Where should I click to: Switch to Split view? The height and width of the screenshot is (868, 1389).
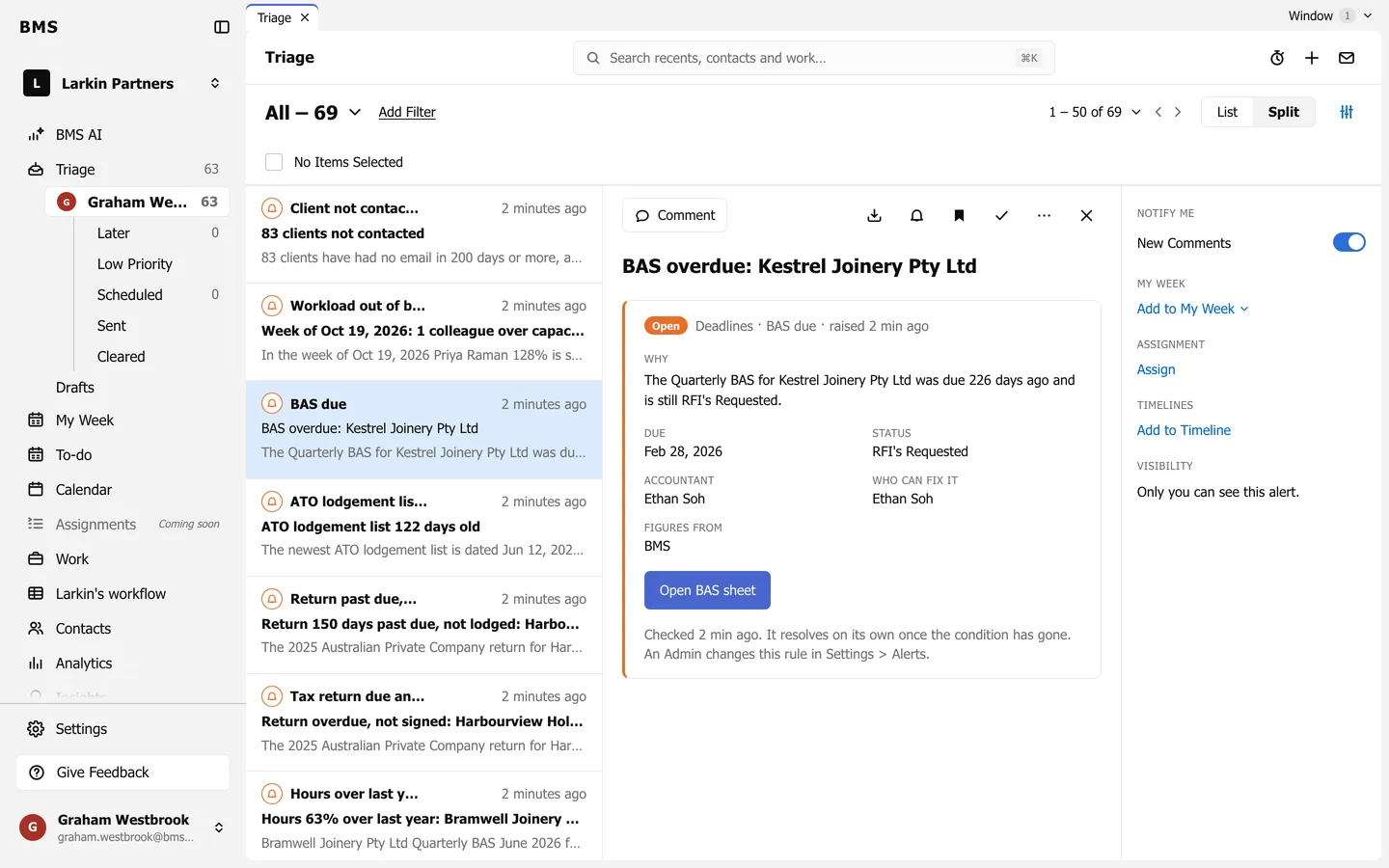[1283, 112]
